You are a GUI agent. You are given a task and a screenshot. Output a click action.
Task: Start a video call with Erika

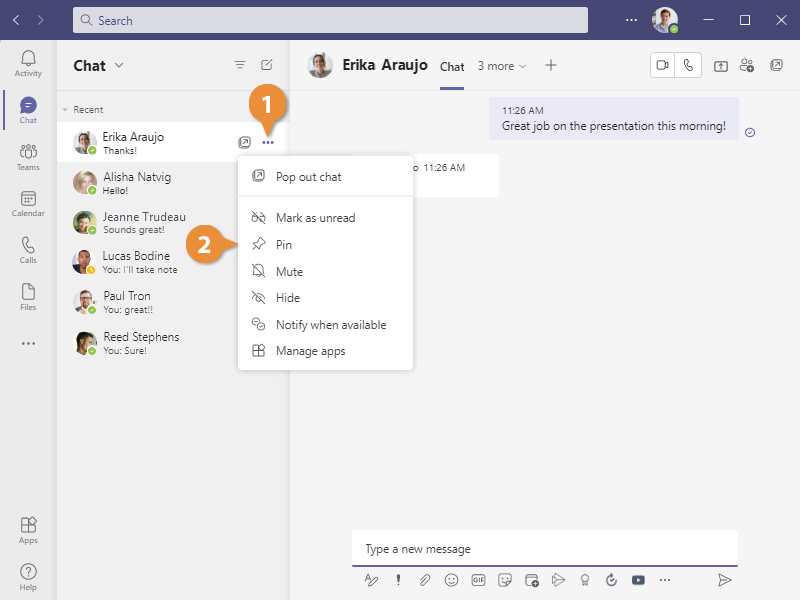coord(662,65)
